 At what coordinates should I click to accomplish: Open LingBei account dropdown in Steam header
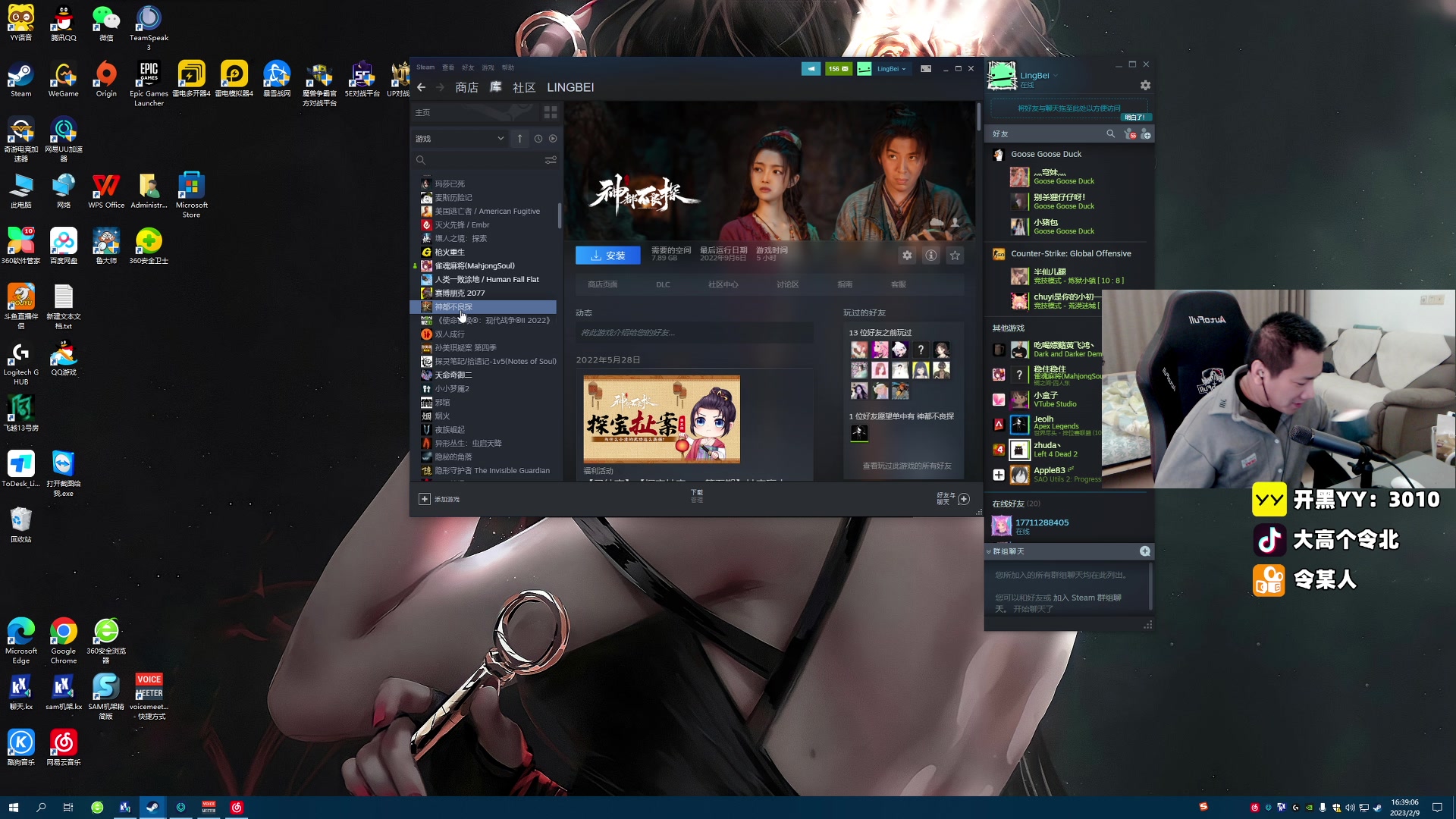point(892,68)
